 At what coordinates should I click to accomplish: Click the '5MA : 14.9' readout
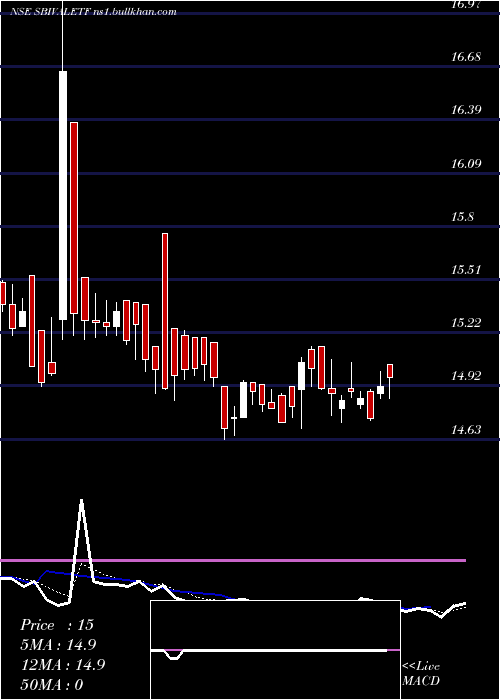[58, 645]
